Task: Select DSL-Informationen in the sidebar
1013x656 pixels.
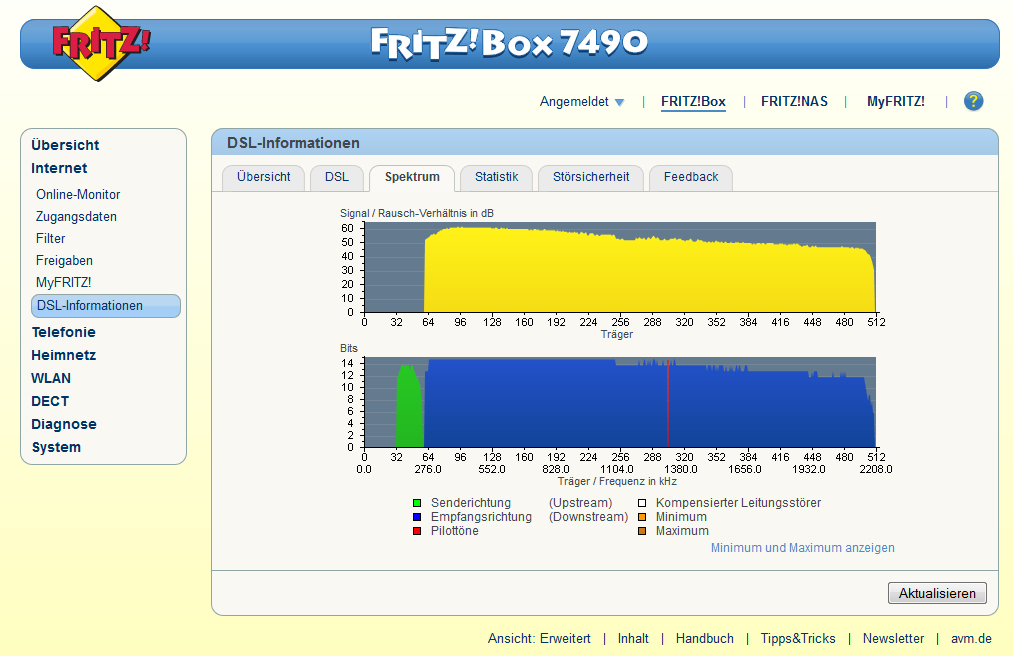Action: pyautogui.click(x=105, y=306)
